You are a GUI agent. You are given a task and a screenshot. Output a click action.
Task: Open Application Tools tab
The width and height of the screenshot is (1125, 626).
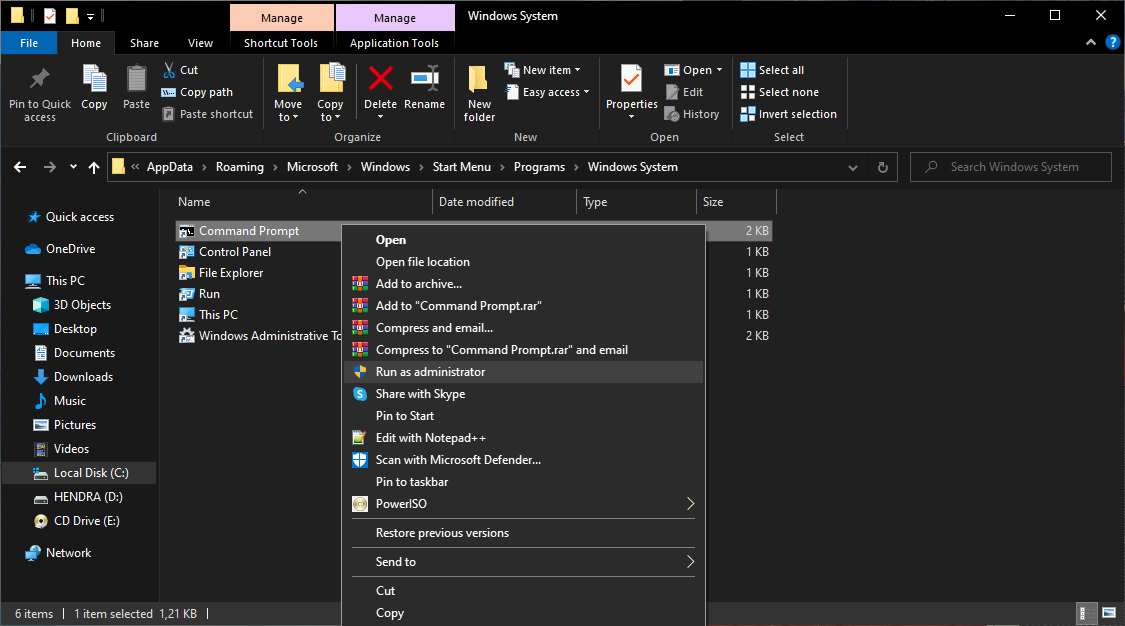click(x=394, y=43)
